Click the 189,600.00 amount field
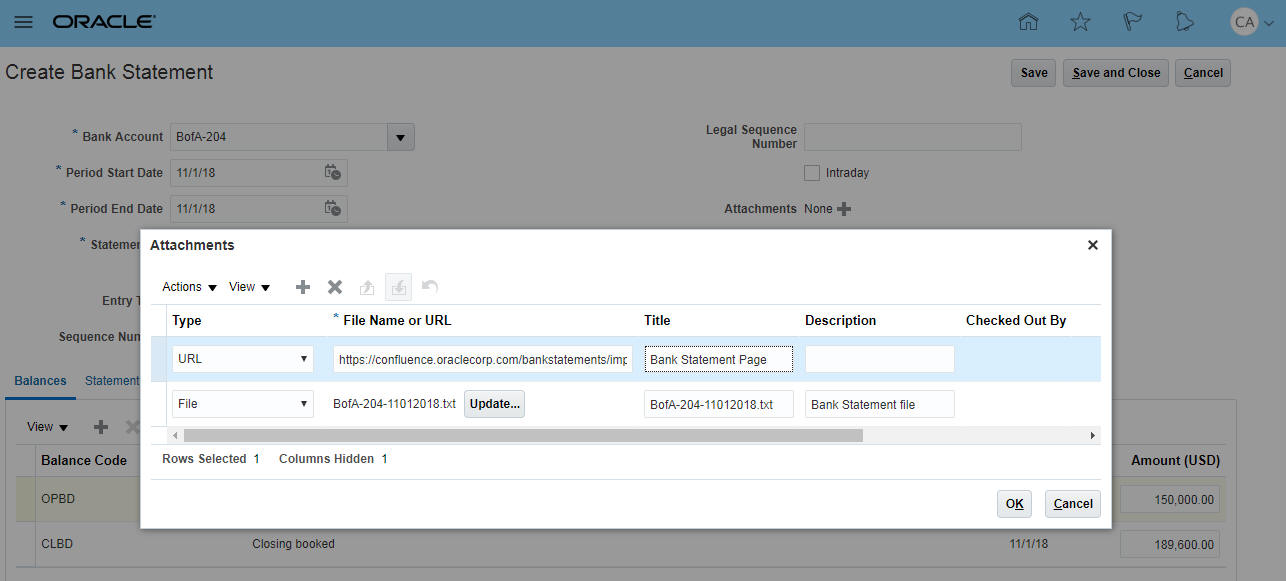Image resolution: width=1286 pixels, height=581 pixels. coord(1171,544)
